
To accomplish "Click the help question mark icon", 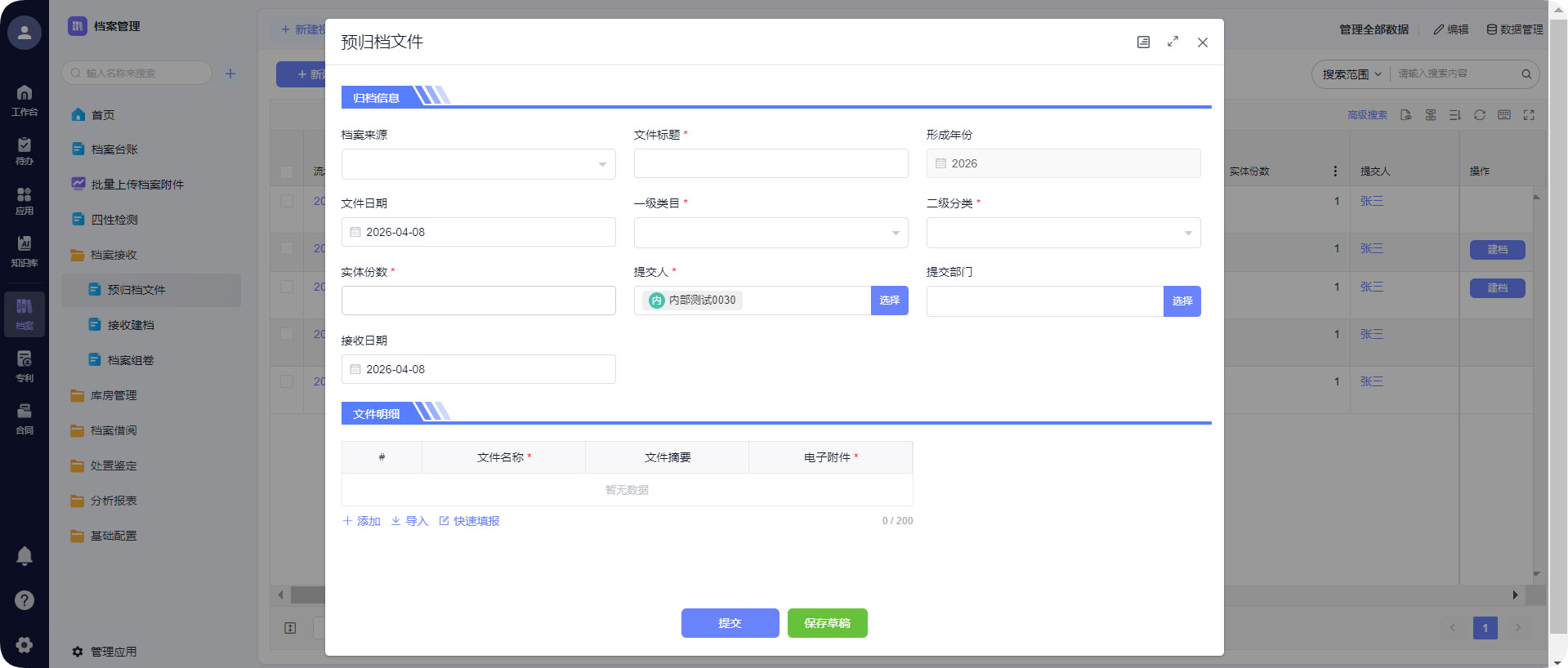I will tap(25, 600).
